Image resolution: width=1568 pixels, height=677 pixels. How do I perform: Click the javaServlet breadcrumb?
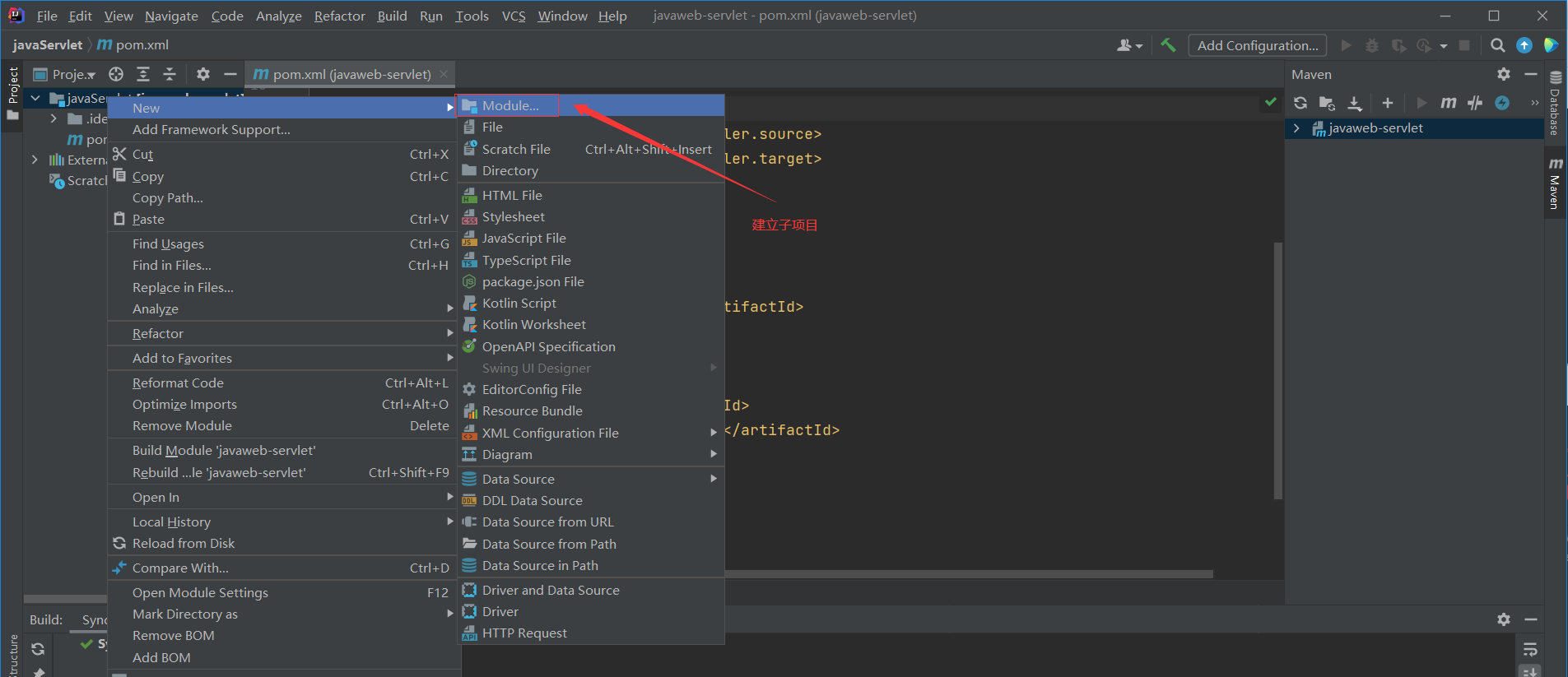pos(48,45)
